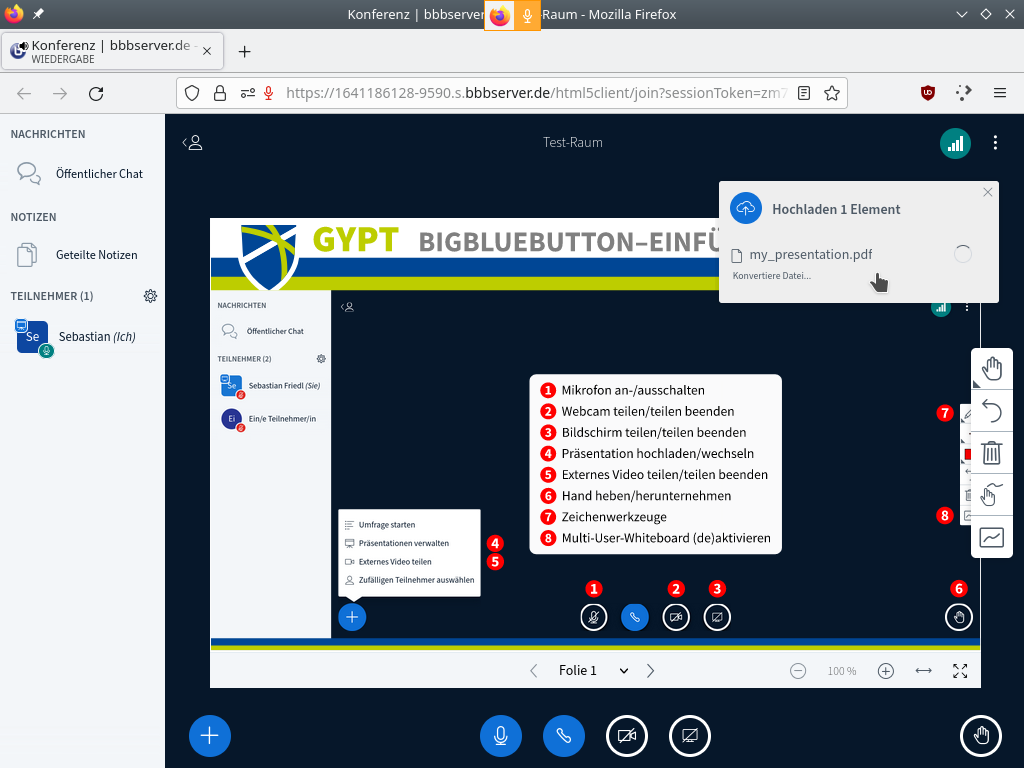Undo the last whiteboard annotation
Viewport: 1024px width, 768px height.
pos(992,411)
